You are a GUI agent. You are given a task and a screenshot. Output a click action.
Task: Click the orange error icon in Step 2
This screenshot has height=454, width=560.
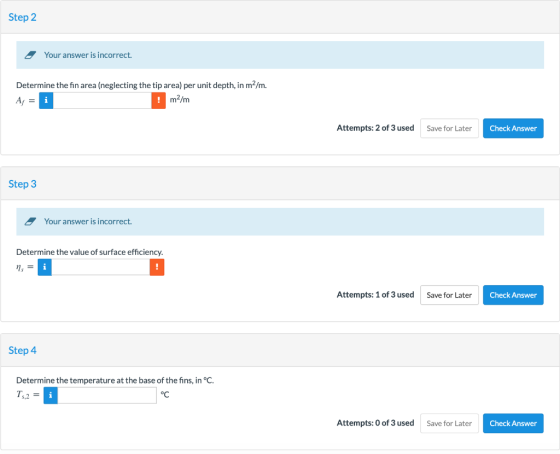click(x=159, y=100)
